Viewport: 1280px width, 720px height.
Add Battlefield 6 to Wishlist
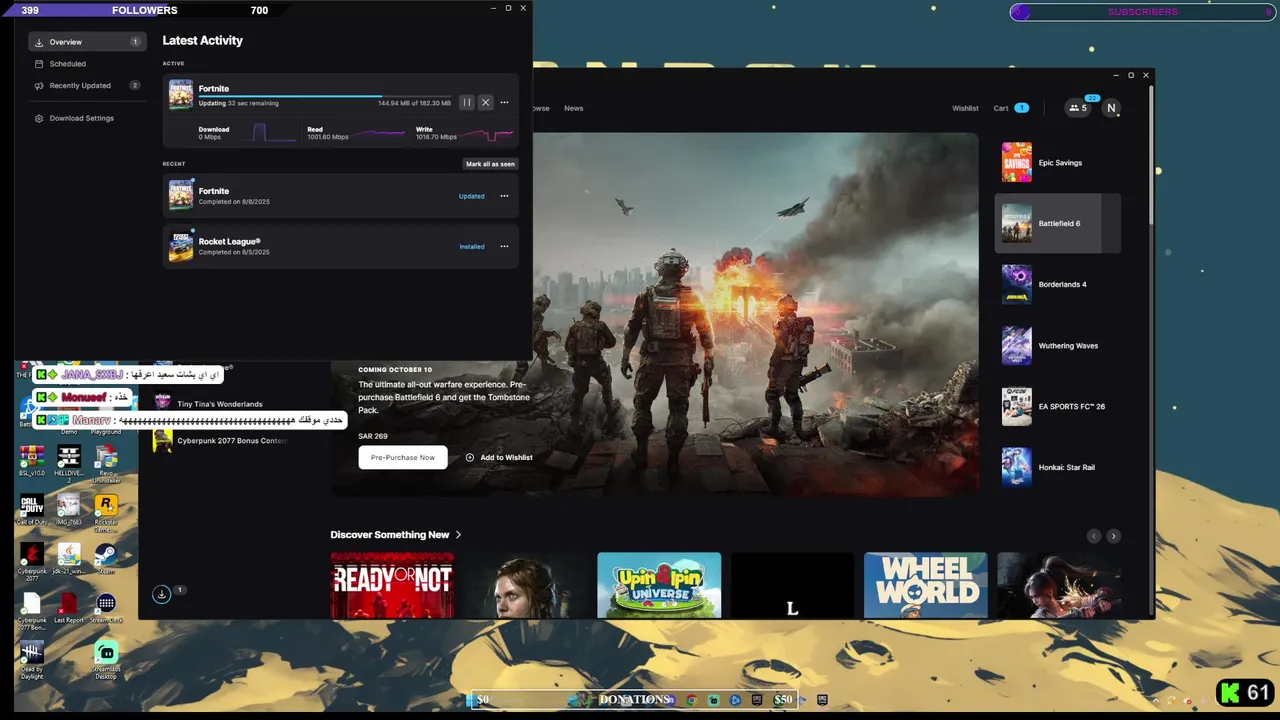[x=499, y=458]
